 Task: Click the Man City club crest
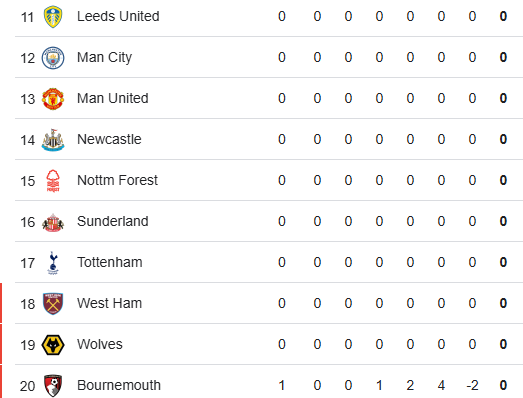(53, 58)
